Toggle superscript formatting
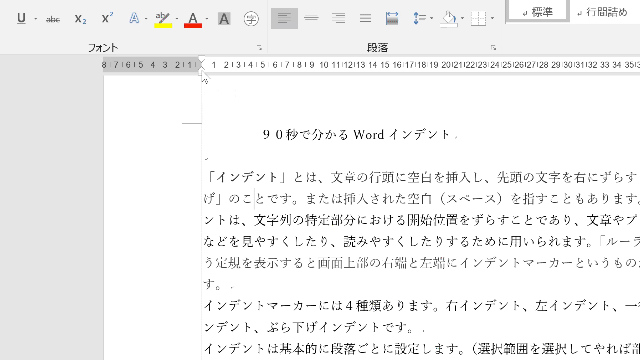 107,18
